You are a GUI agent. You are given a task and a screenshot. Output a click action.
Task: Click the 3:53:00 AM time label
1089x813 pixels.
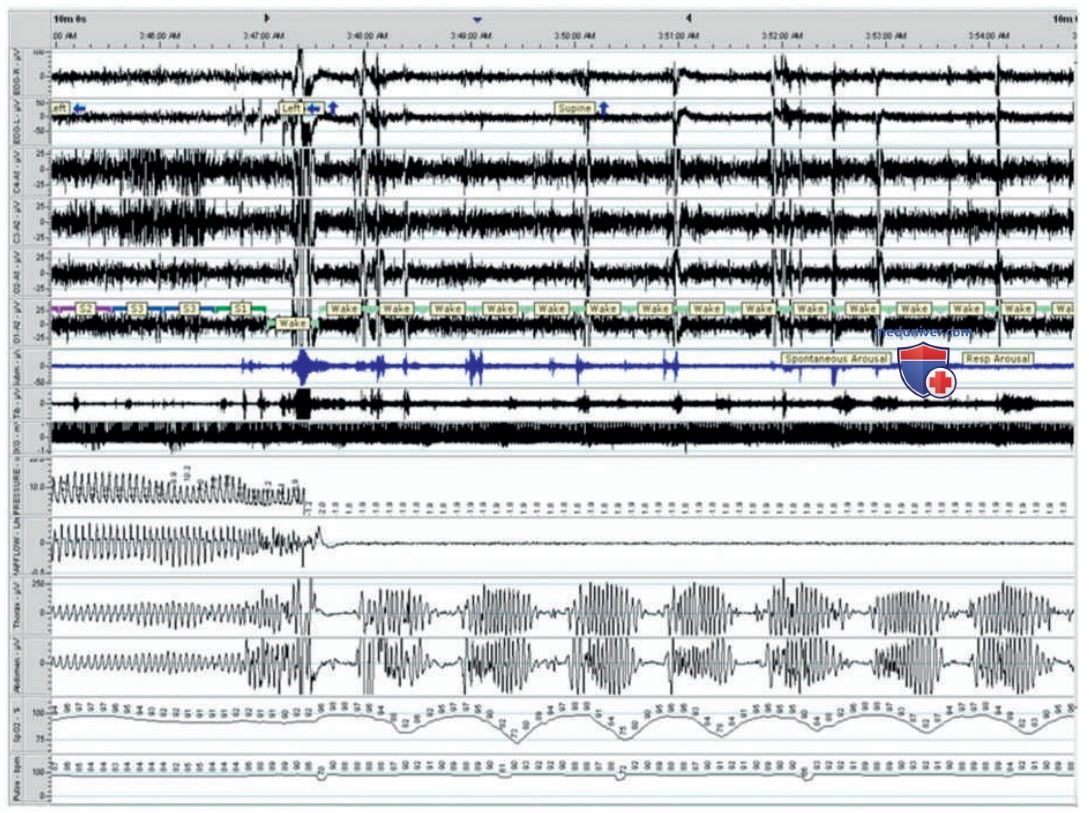click(886, 35)
